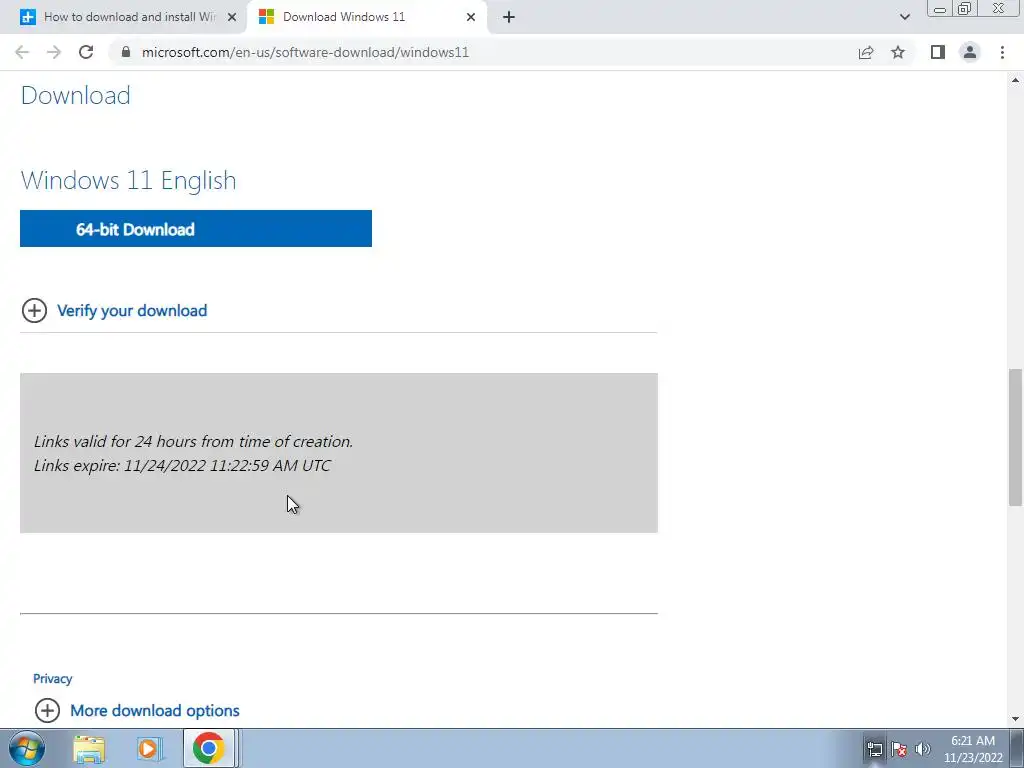This screenshot has width=1024, height=768.
Task: Close the How to download tab
Action: click(x=232, y=17)
